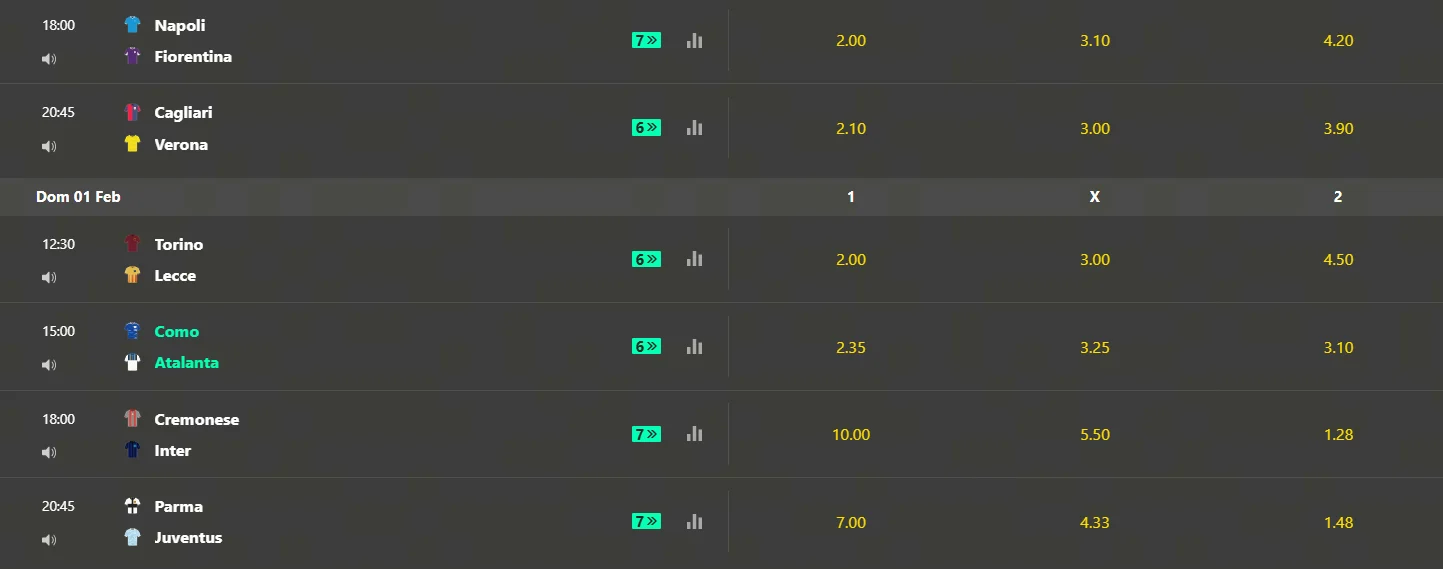The image size is (1443, 569).
Task: Click audio speaker icon for Cagliari–Verona match
Action: coord(49,146)
